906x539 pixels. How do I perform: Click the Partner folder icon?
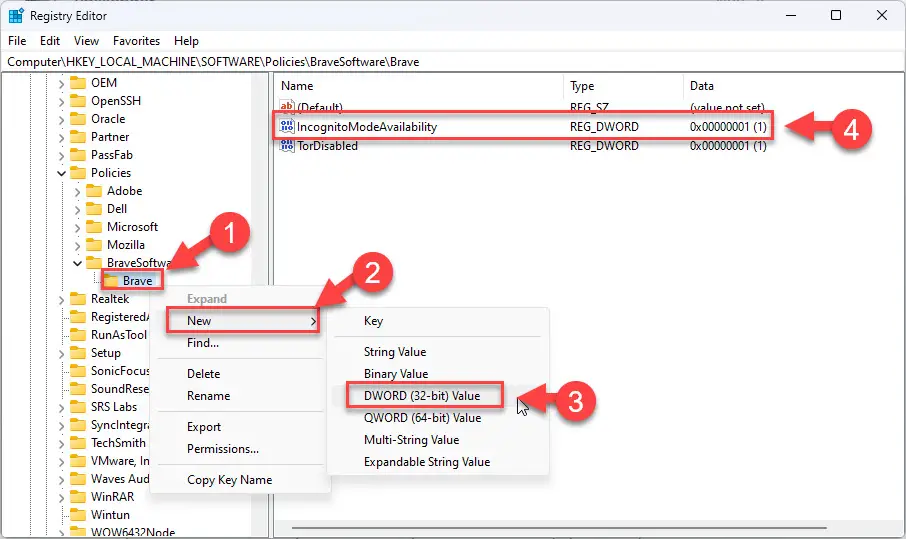[77, 136]
